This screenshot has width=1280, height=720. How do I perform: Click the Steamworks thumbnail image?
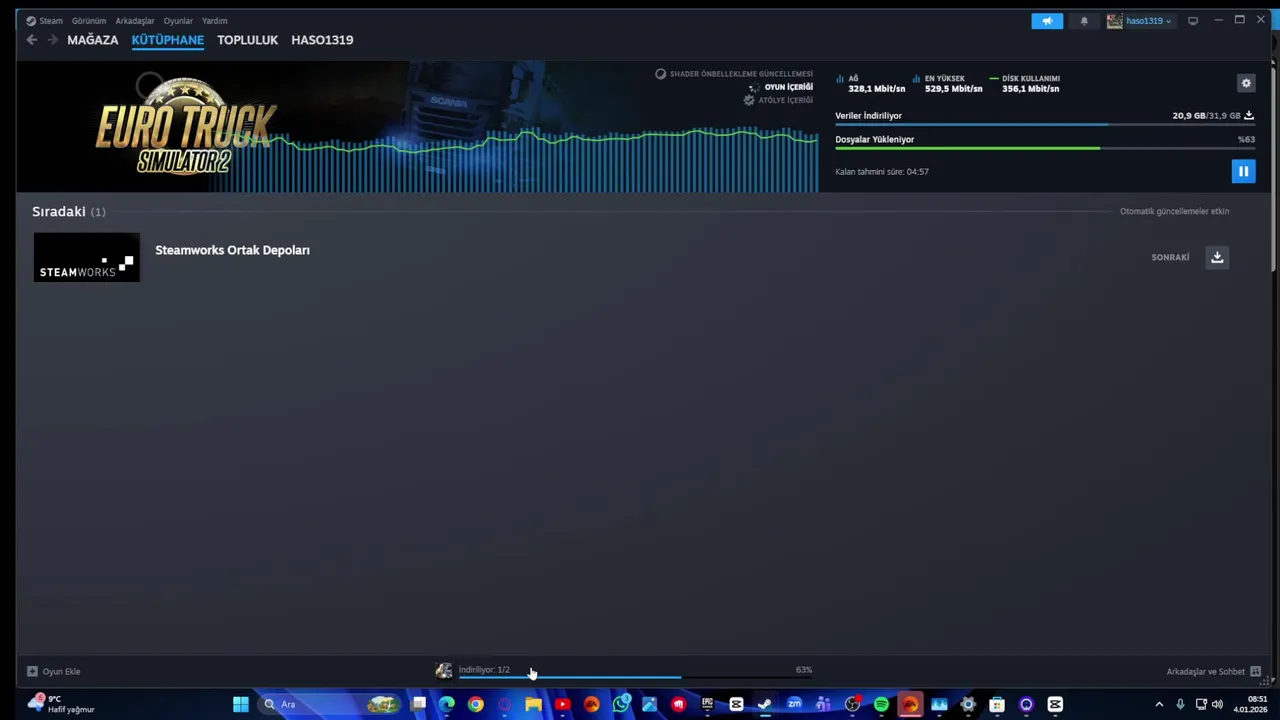(x=87, y=257)
